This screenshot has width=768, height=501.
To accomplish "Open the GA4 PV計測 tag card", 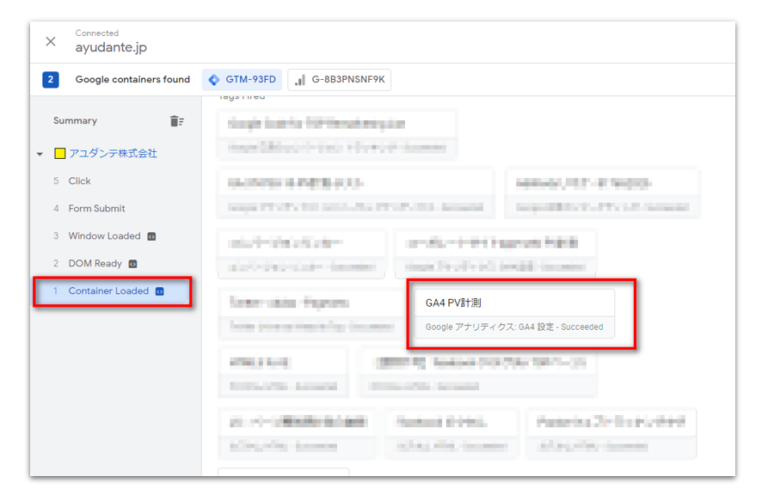I will click(x=514, y=314).
